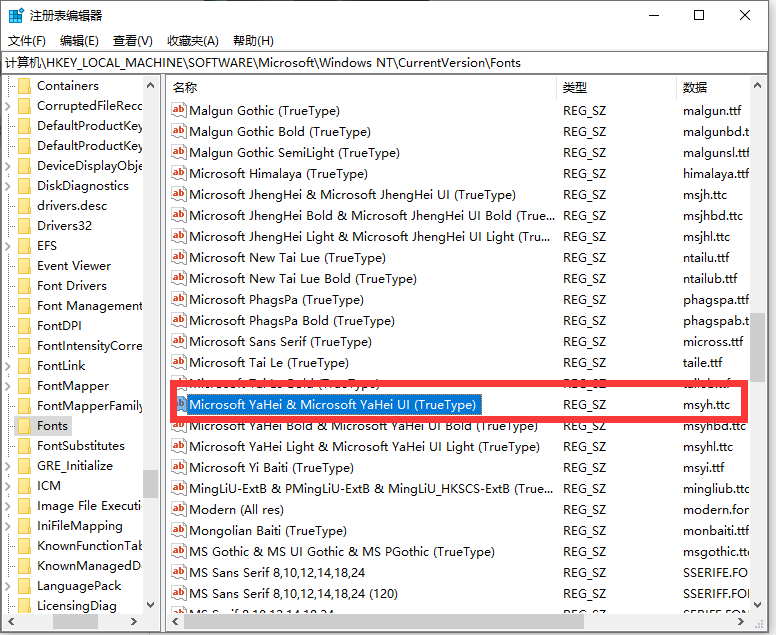Select MS Gothic & MS UI Gothic entry
The width and height of the screenshot is (776, 635).
click(342, 551)
